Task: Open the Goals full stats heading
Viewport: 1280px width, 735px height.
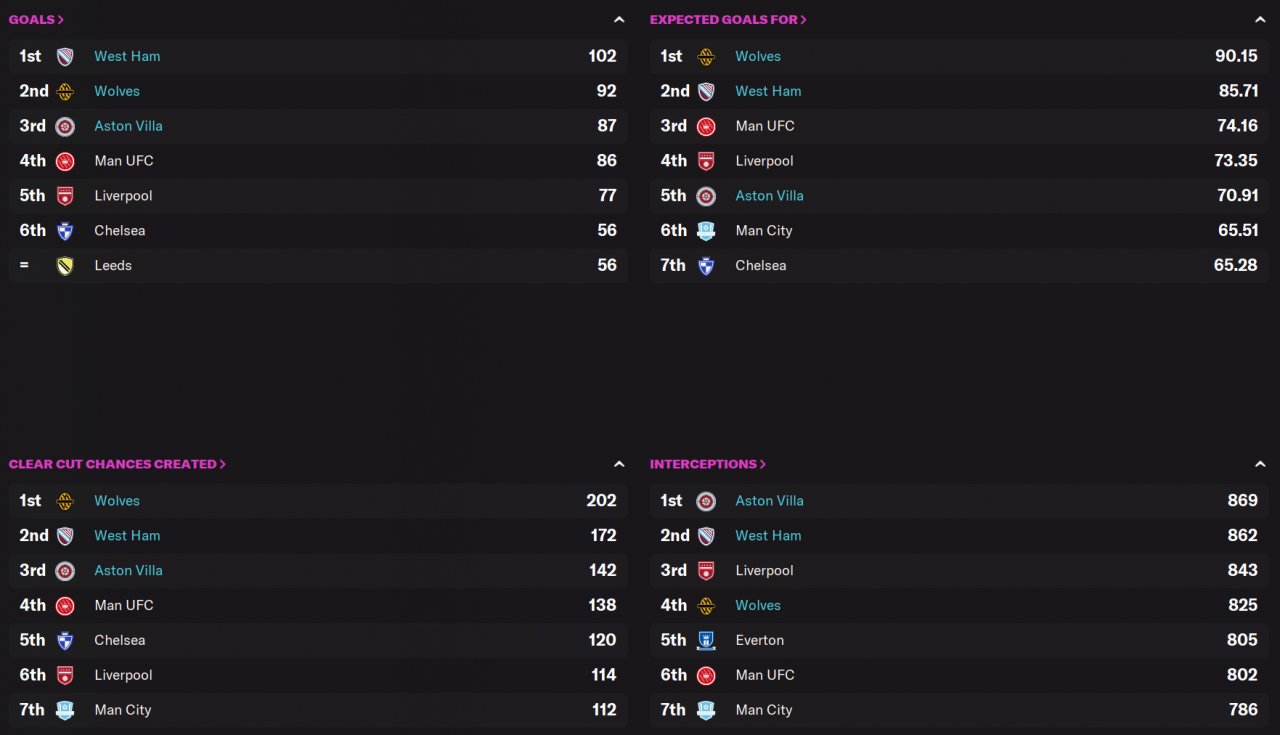Action: 36,20
